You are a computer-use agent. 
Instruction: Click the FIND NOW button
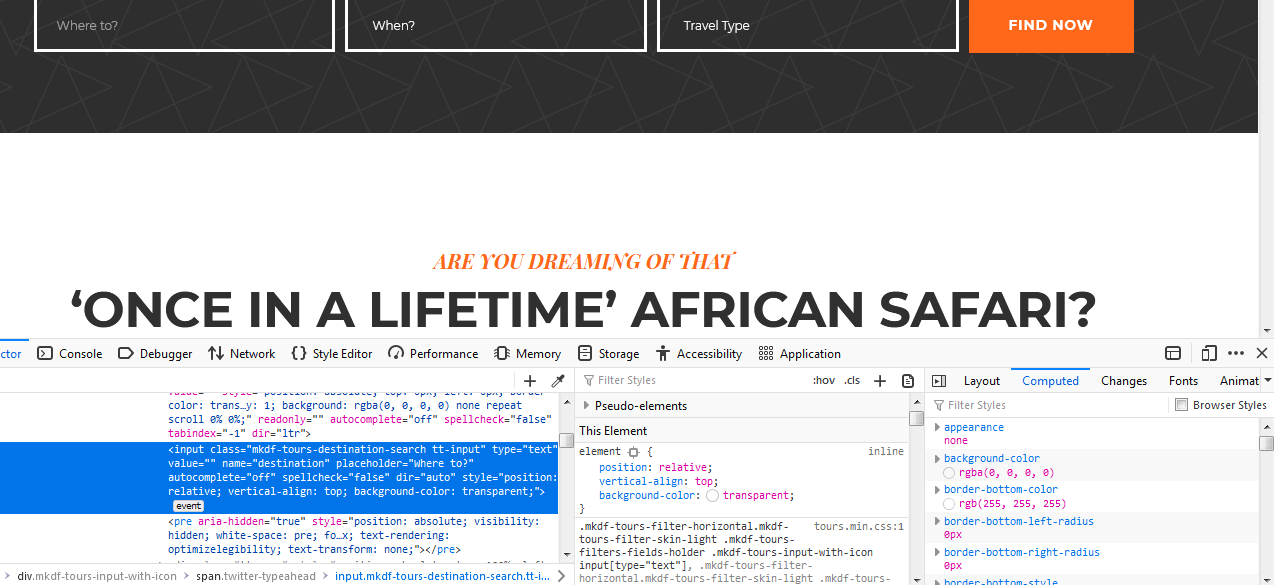click(x=1051, y=26)
